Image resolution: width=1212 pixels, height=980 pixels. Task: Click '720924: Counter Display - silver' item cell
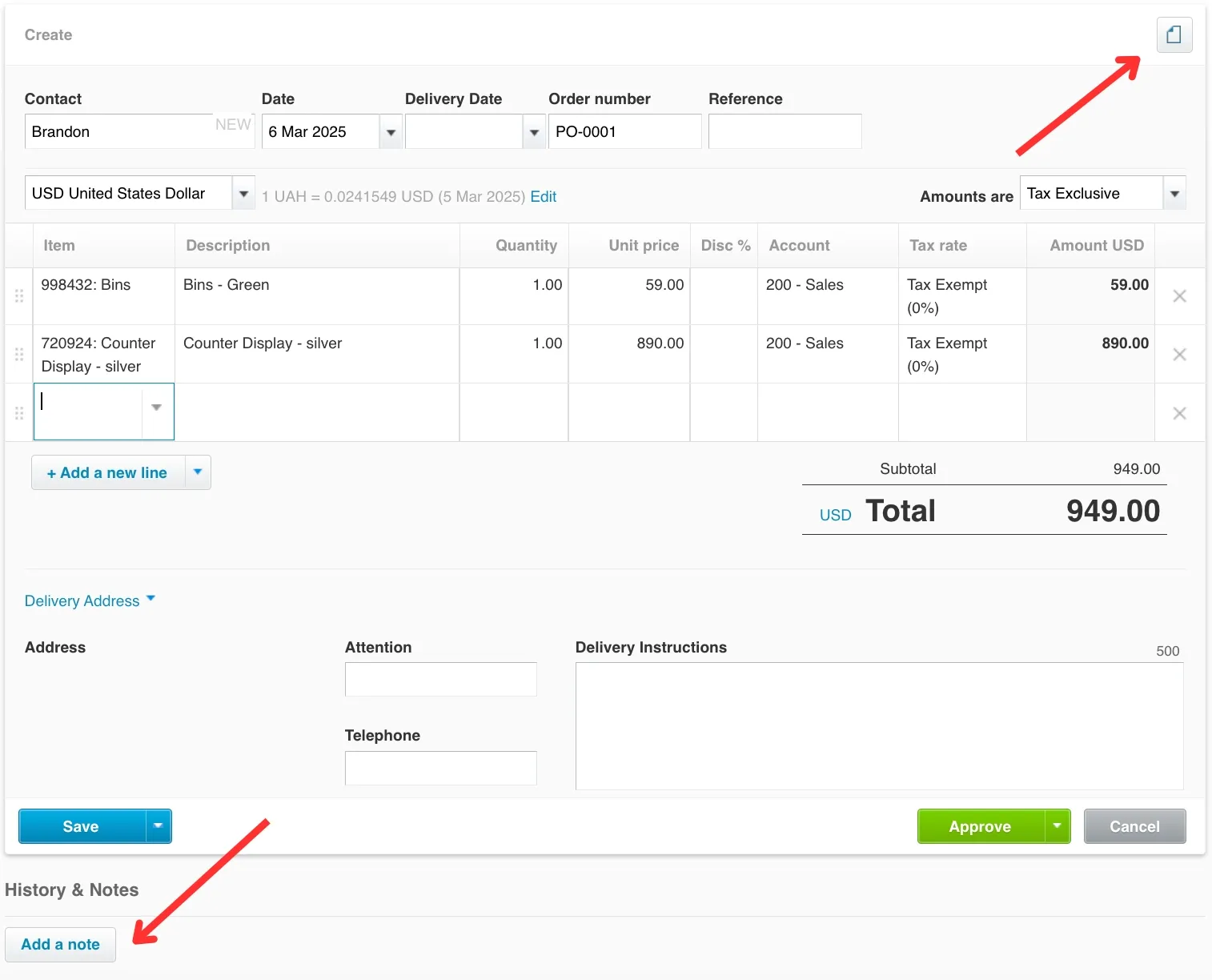[x=104, y=354]
